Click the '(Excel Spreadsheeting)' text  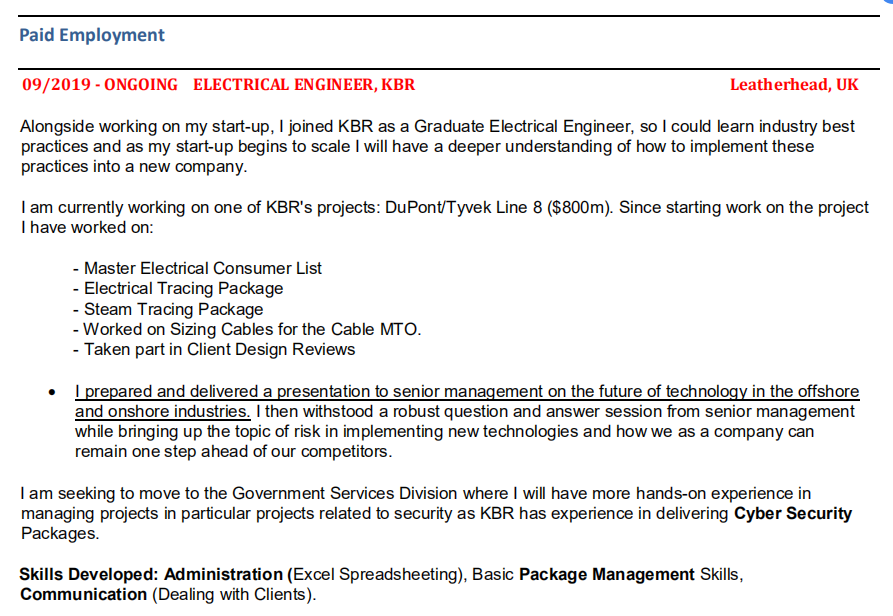(377, 575)
